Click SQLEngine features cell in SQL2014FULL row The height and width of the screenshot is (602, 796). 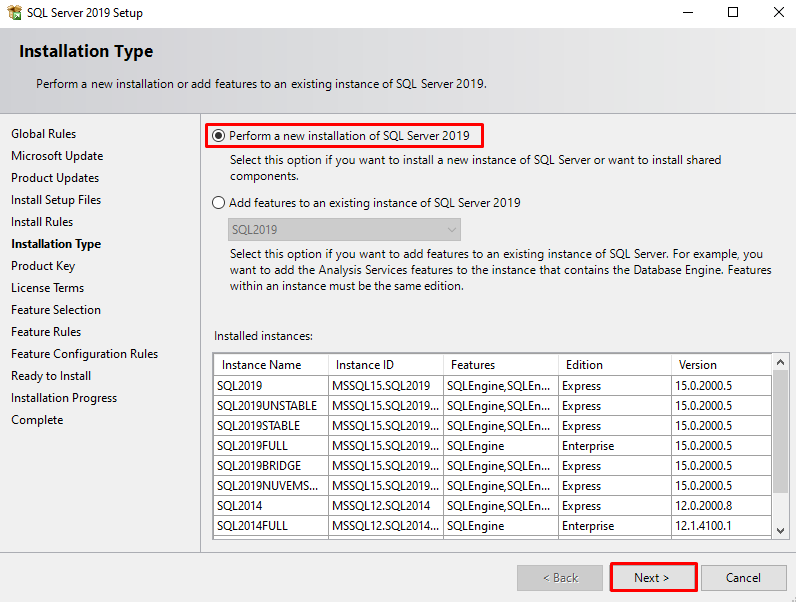pos(501,526)
